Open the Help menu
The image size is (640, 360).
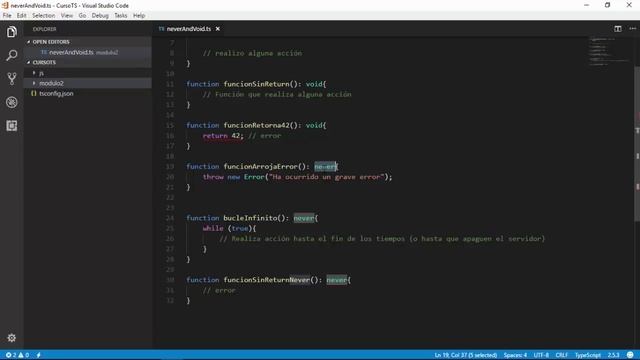click(139, 16)
